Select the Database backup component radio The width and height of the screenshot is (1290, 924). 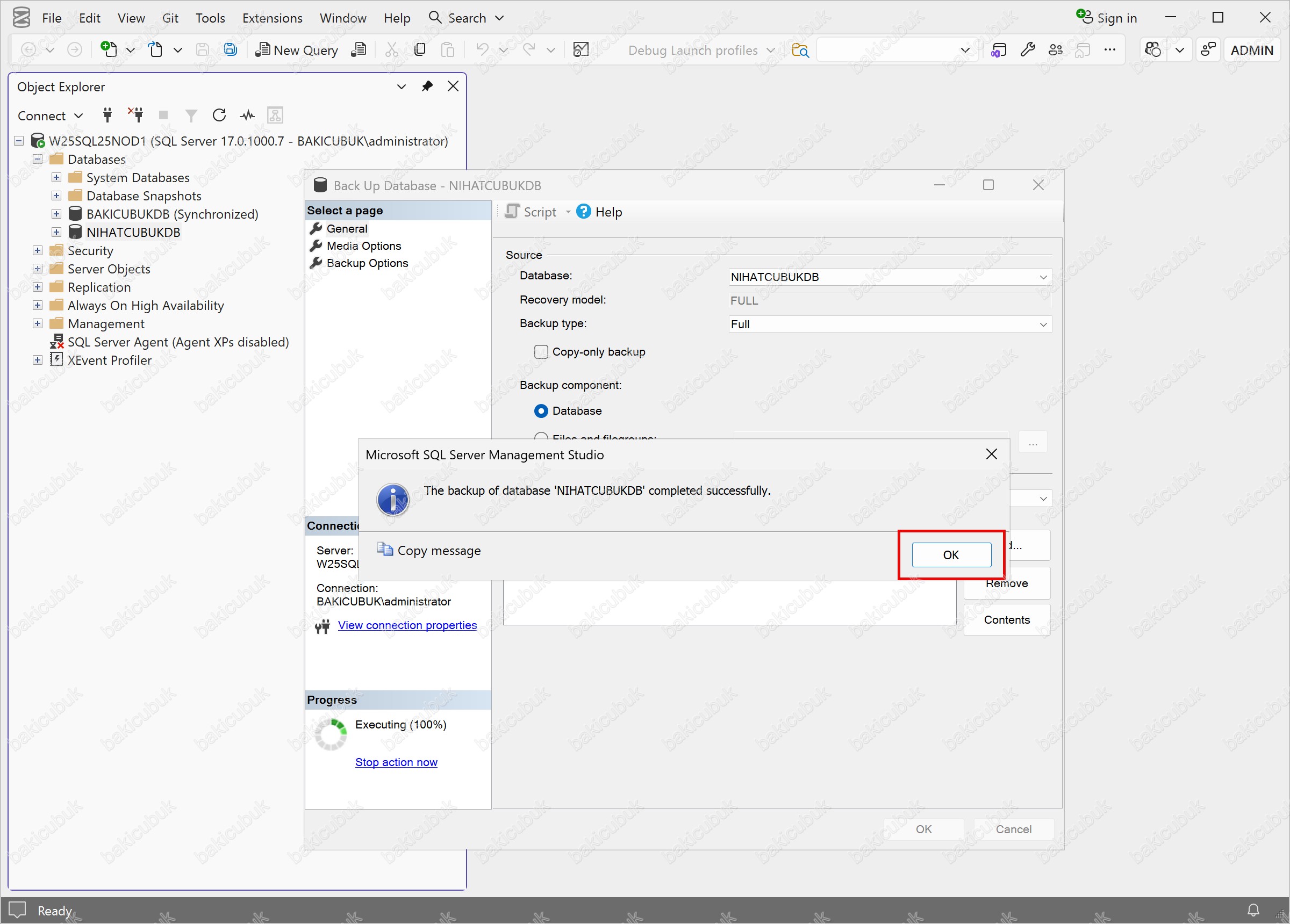click(541, 411)
